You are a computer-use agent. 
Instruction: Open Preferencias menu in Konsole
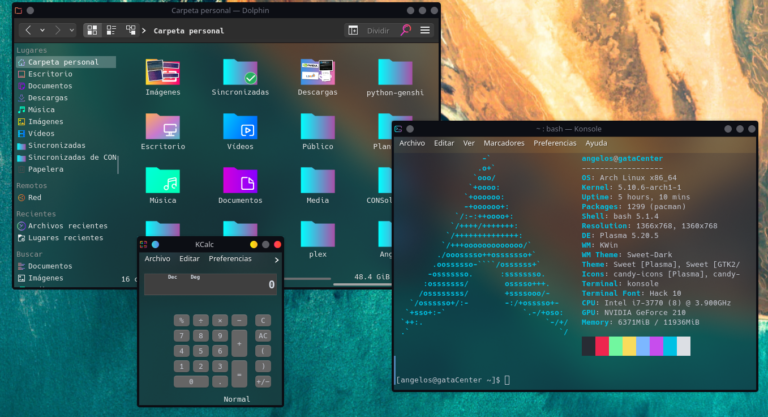554,143
